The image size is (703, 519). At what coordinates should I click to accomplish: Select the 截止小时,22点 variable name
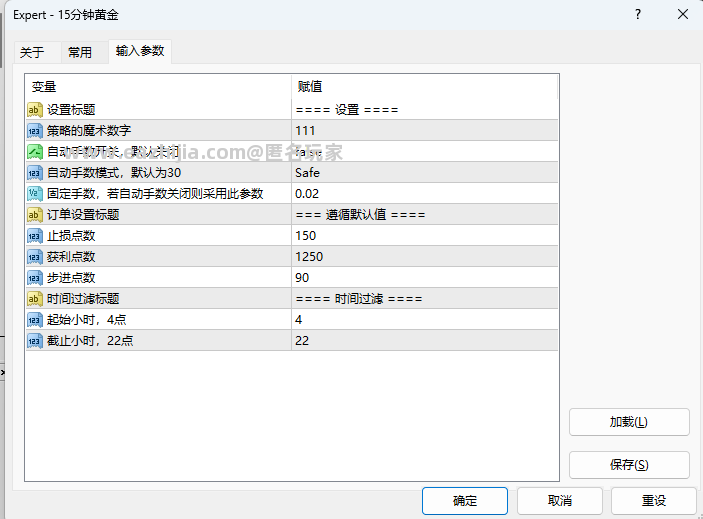point(90,341)
